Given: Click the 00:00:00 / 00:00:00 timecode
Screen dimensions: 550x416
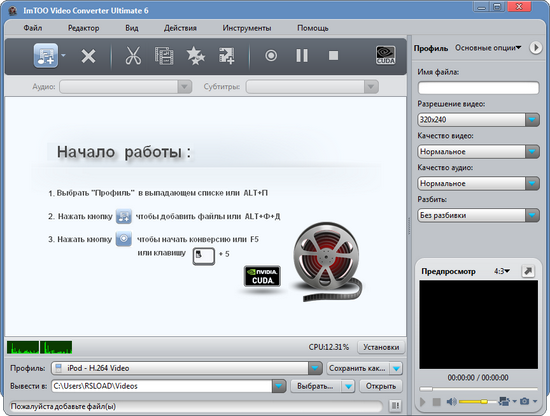Looking at the screenshot, I should [x=478, y=377].
